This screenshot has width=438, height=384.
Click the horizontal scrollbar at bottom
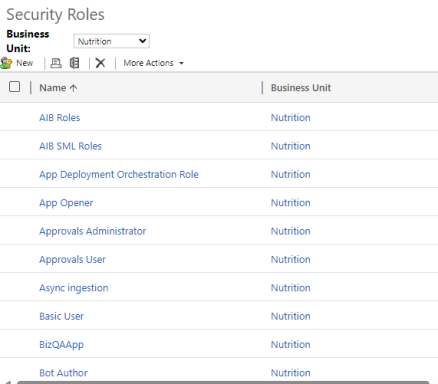[223, 382]
